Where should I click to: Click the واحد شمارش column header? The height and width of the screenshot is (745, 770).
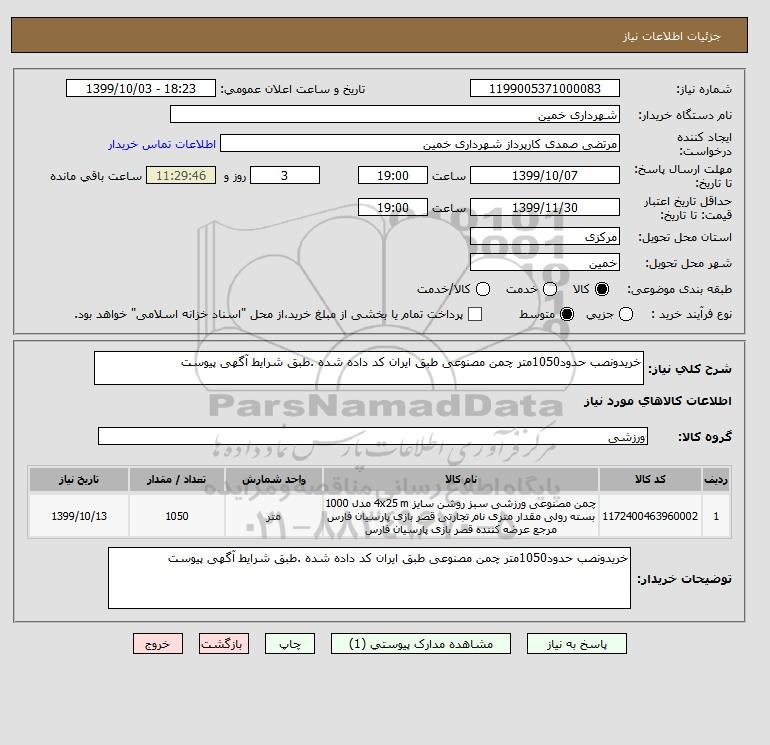[x=274, y=479]
